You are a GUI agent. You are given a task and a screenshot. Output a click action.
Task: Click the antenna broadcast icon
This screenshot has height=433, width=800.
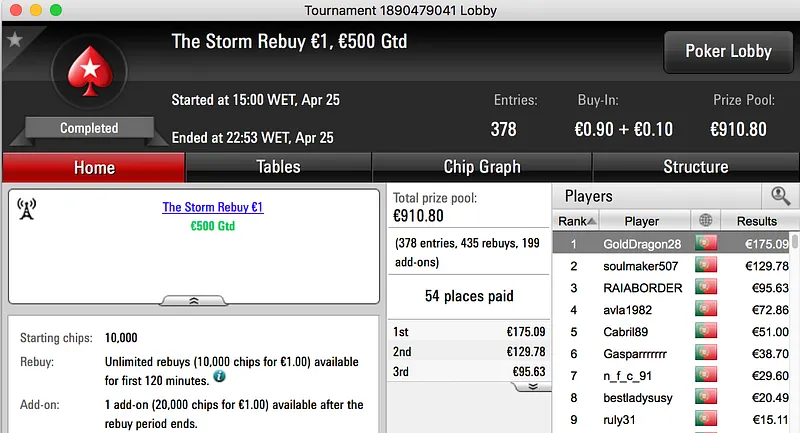coord(28,209)
